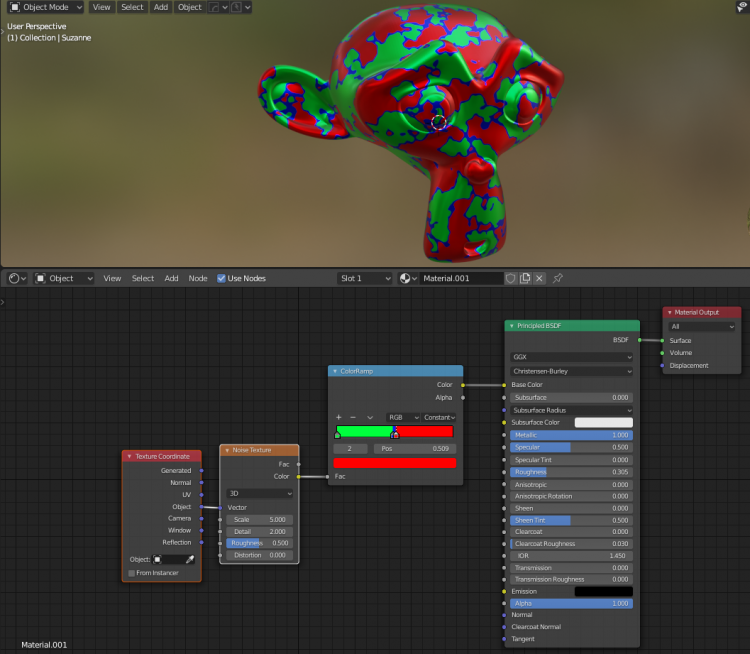Open the Add menu in 3D viewport header
The width and height of the screenshot is (750, 654).
coord(161,7)
